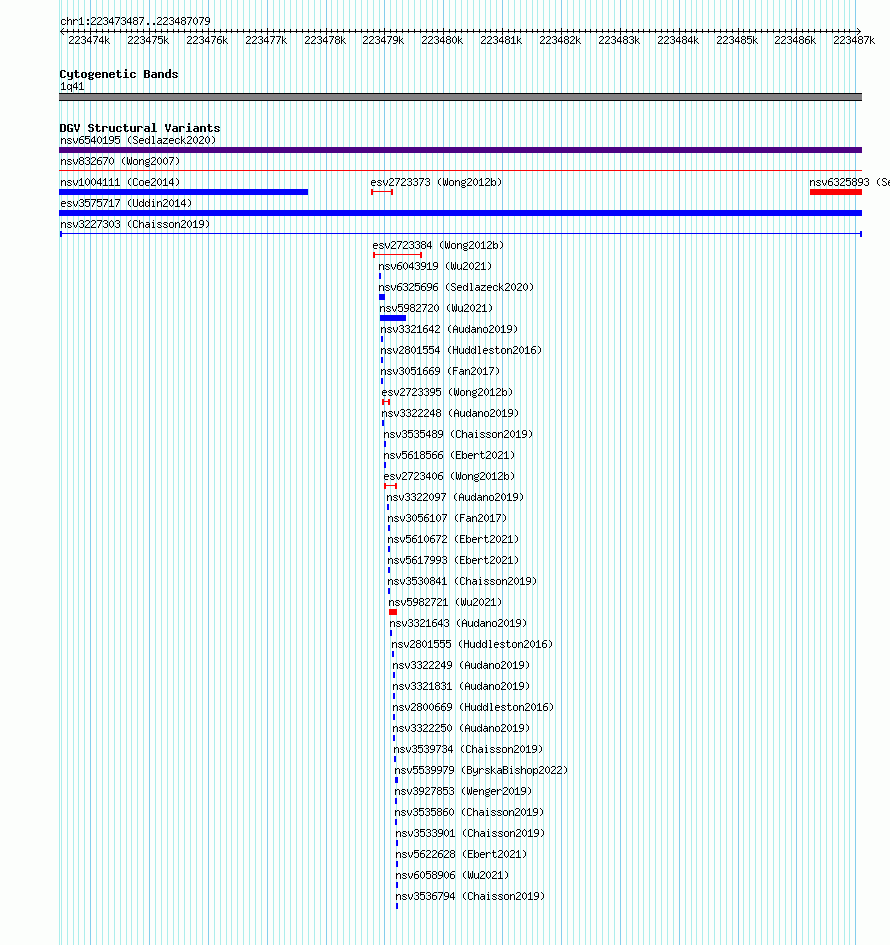The height and width of the screenshot is (945, 890).
Task: Click the 223487k ruler tick label
Action: (x=854, y=40)
